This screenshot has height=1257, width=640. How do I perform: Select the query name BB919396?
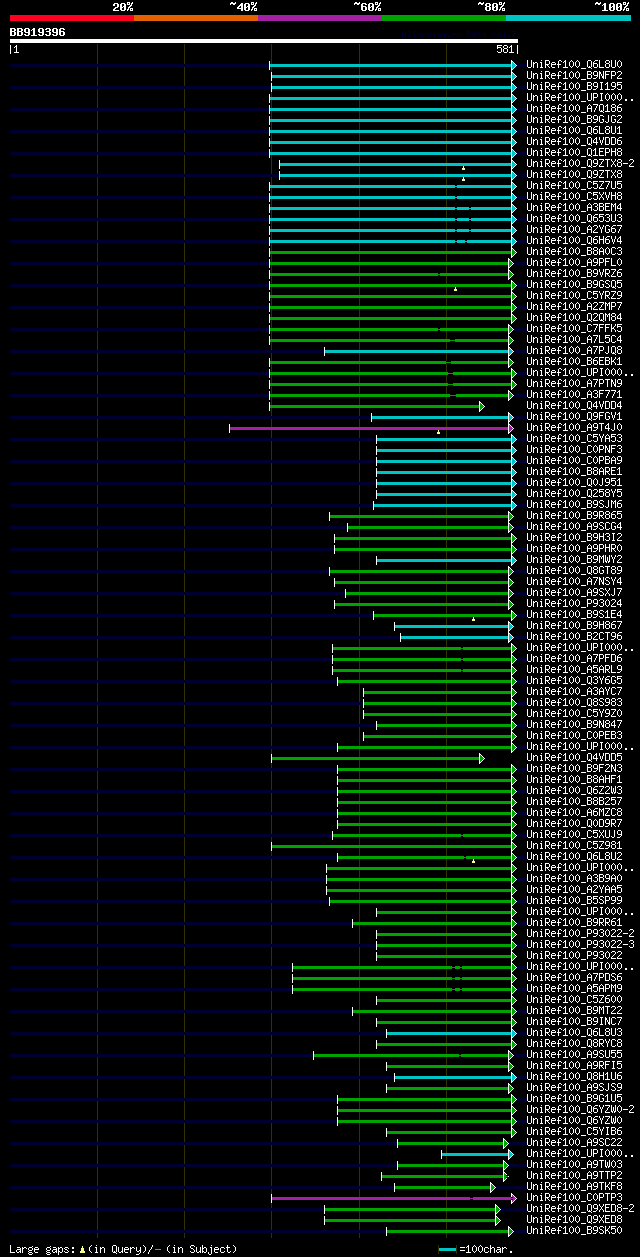(38, 32)
